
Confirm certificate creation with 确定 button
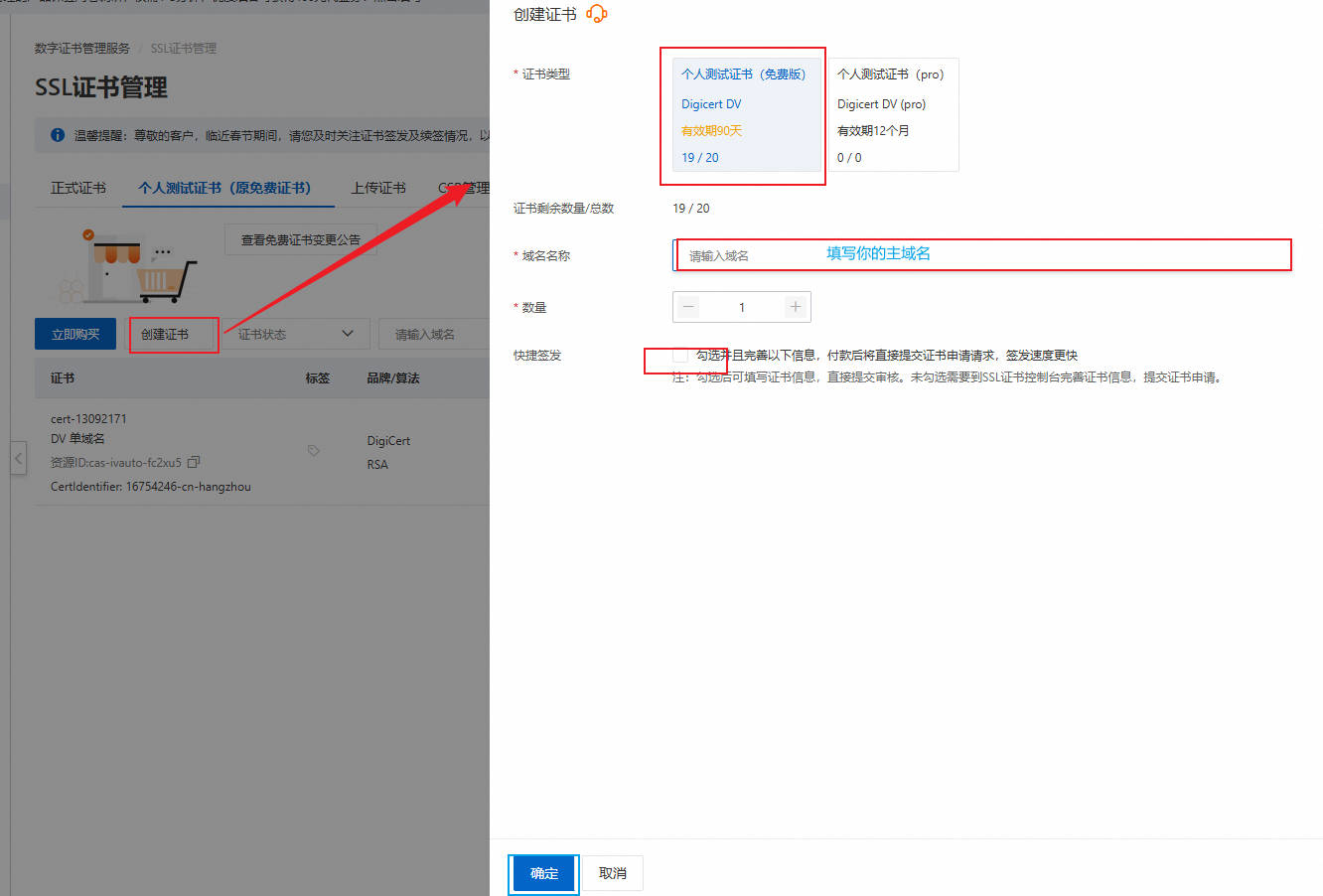pos(543,873)
